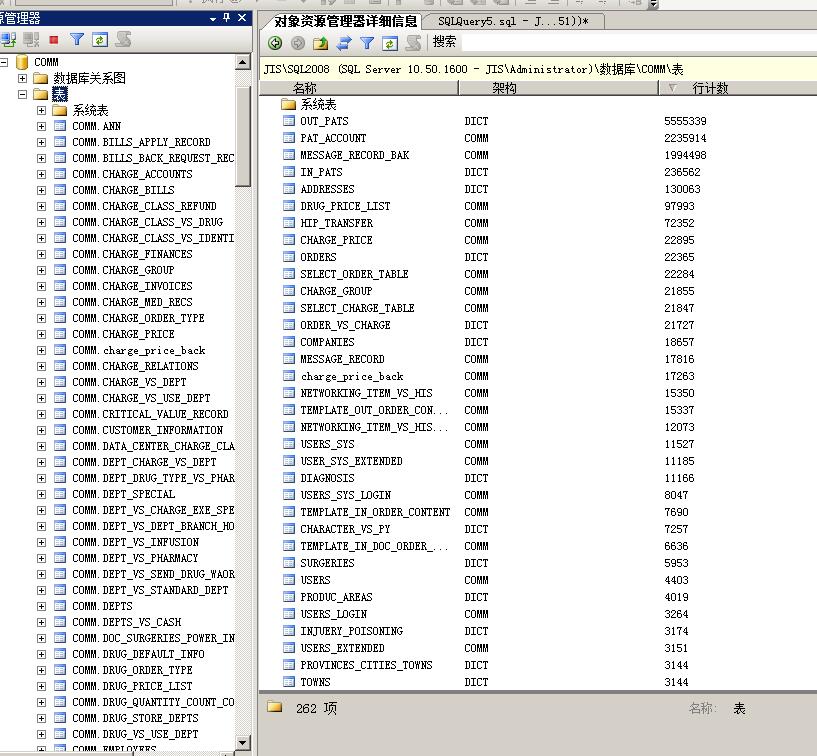Click the COMM database cylinder icon
The image size is (817, 756).
[x=22, y=62]
